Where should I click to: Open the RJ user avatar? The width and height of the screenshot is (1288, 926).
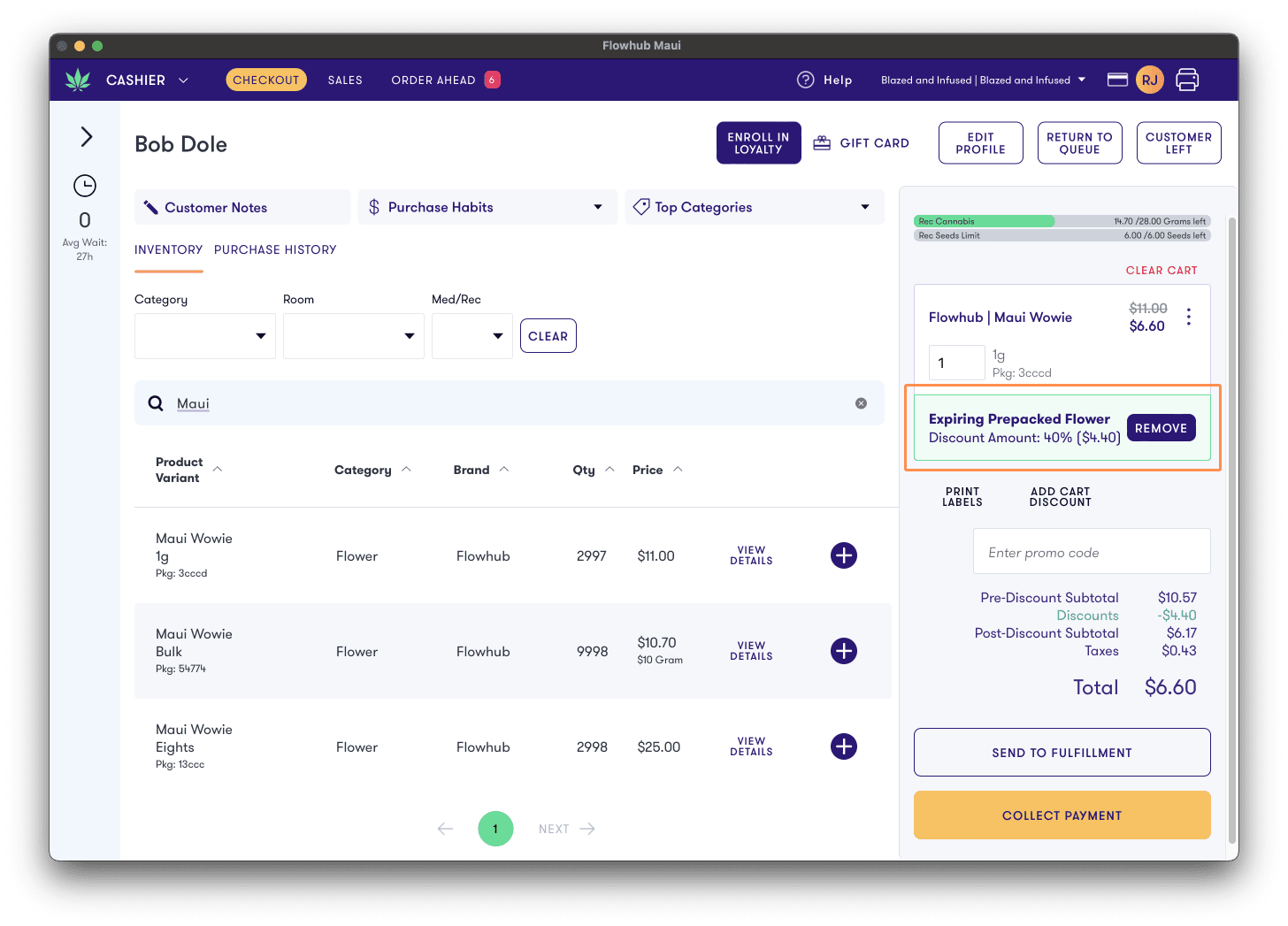(x=1149, y=80)
